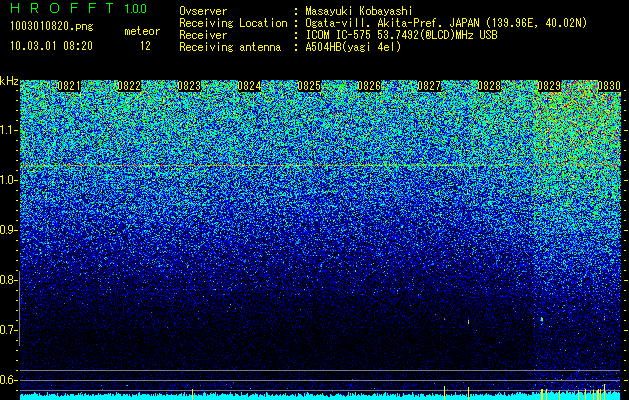Select the timestamp 10.03.01 08:20
629x400 pixels.
point(51,45)
